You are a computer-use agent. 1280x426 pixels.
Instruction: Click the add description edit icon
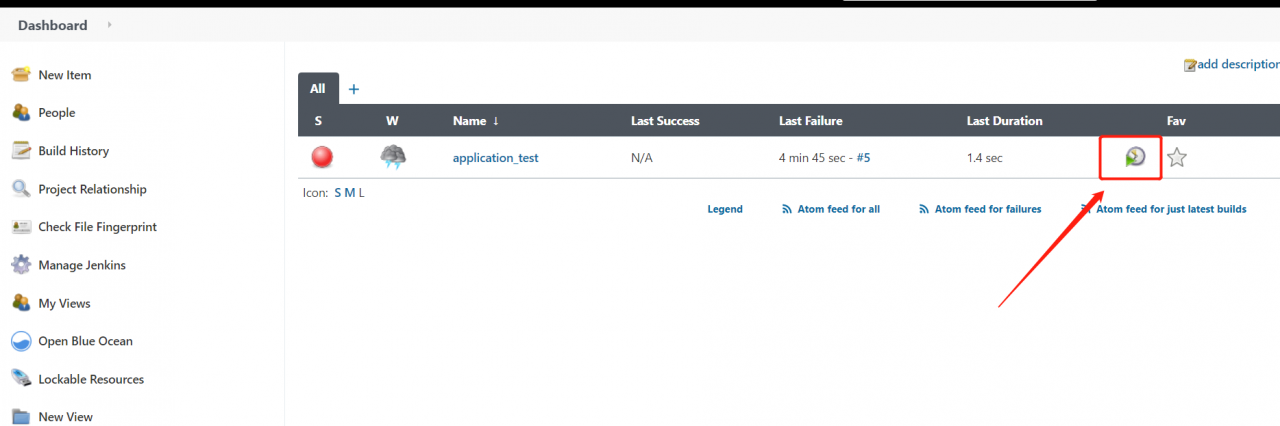[x=1190, y=65]
